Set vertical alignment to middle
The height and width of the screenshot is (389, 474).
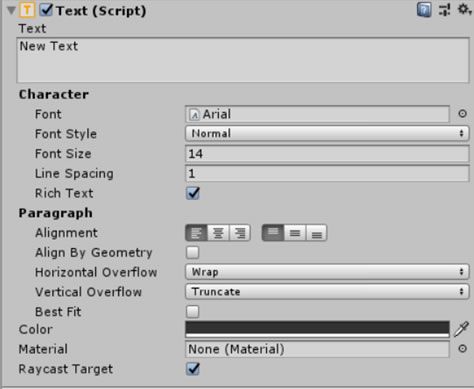(295, 233)
